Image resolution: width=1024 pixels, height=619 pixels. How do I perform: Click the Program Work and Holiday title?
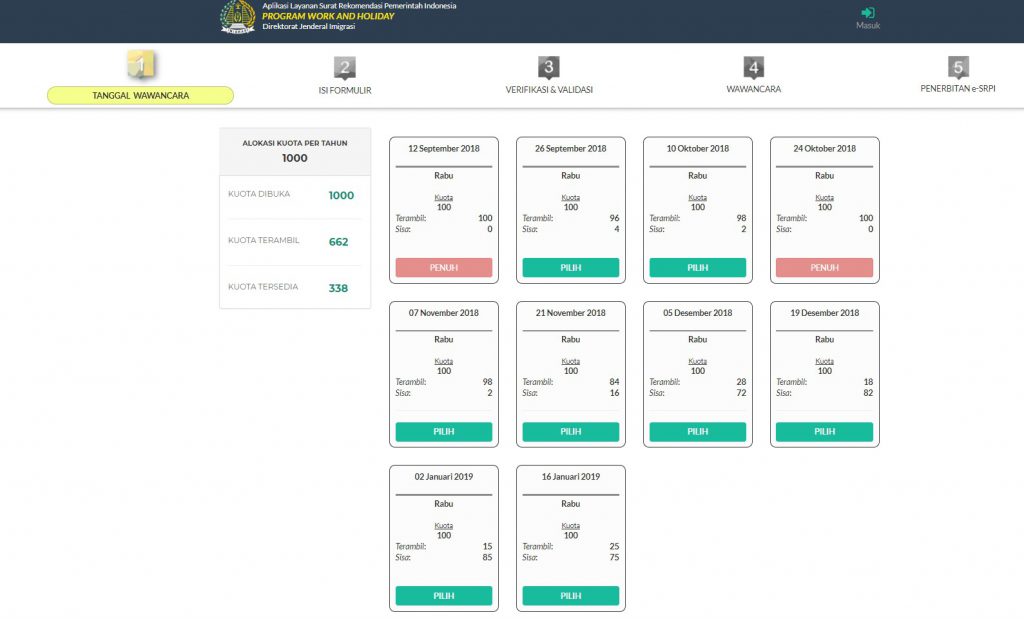point(328,16)
